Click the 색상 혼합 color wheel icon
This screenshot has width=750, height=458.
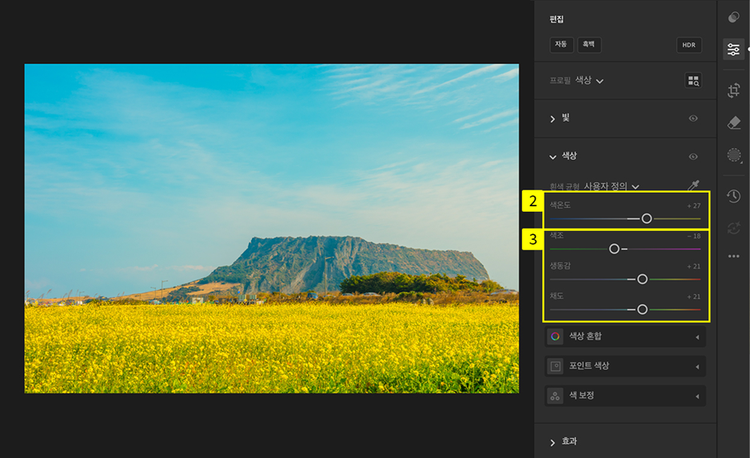point(555,337)
